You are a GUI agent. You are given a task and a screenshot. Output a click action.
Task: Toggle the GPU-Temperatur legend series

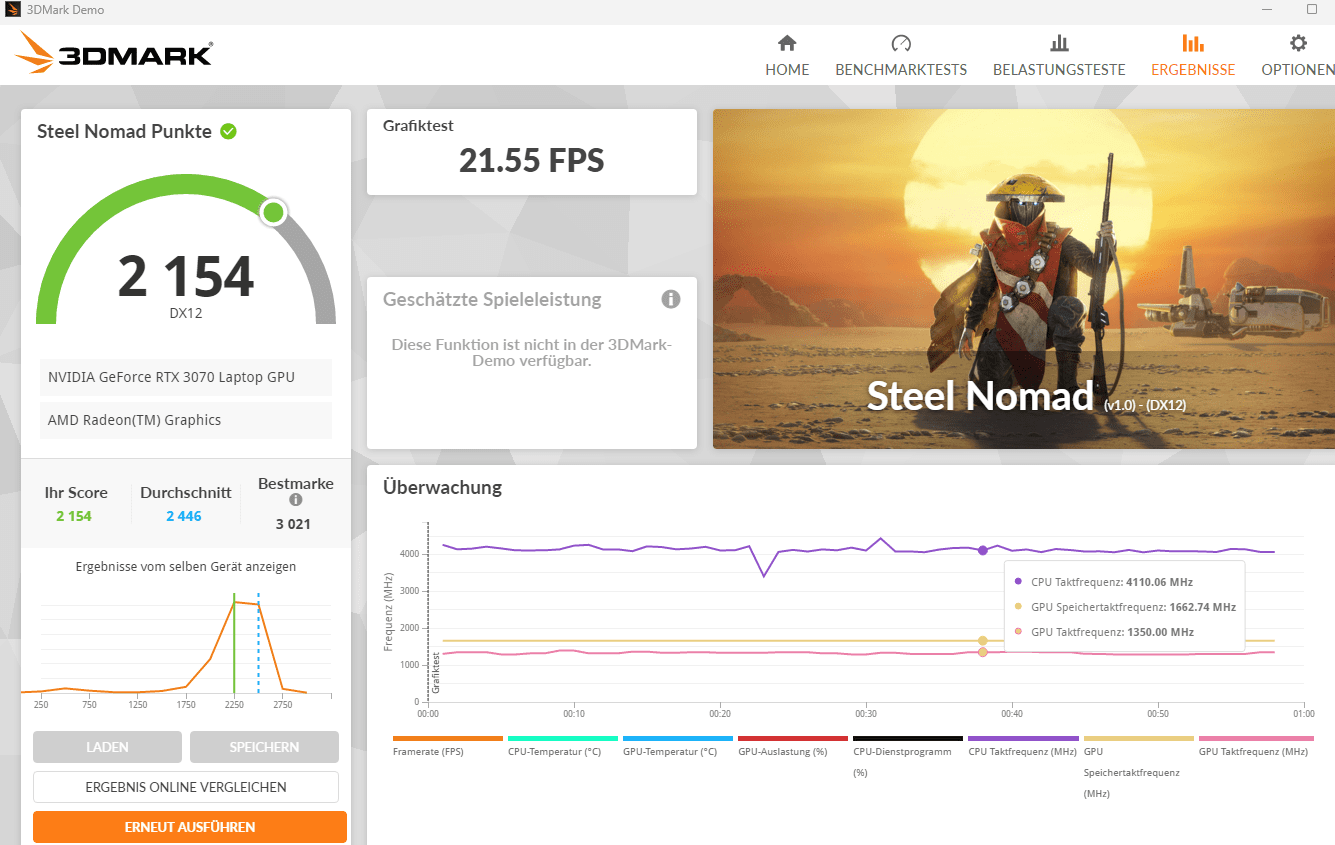[x=670, y=751]
